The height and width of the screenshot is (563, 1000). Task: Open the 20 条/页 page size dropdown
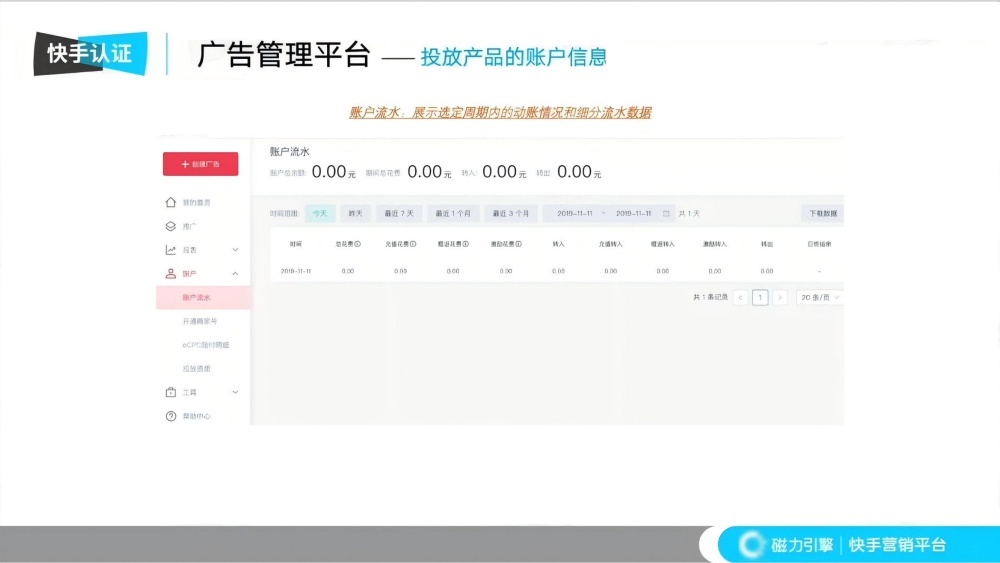pyautogui.click(x=820, y=298)
